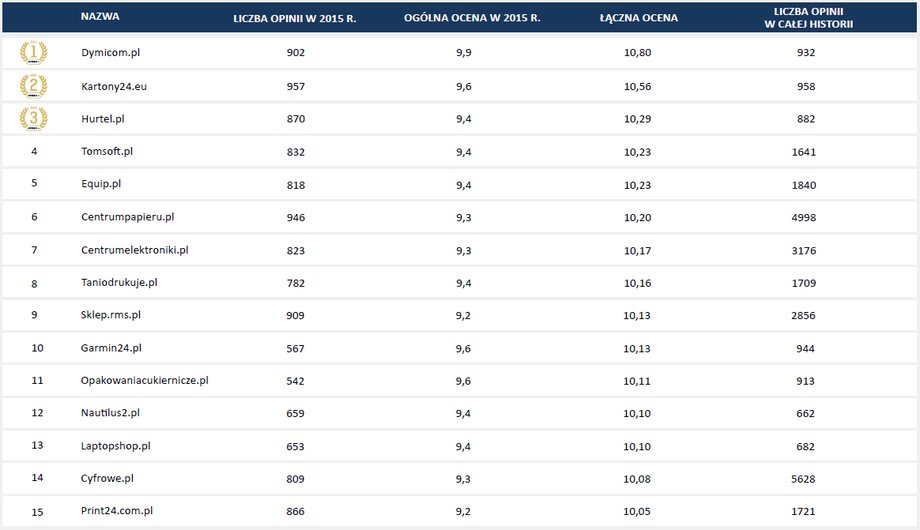Click the third place laurel badge
The height and width of the screenshot is (530, 920).
point(33,119)
